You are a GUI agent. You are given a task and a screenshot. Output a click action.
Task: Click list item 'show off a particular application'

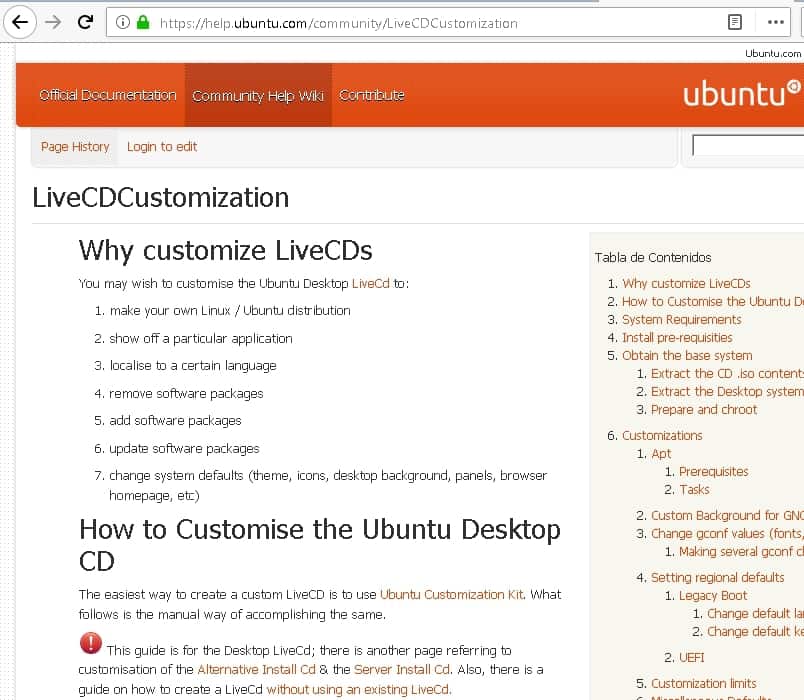(200, 338)
